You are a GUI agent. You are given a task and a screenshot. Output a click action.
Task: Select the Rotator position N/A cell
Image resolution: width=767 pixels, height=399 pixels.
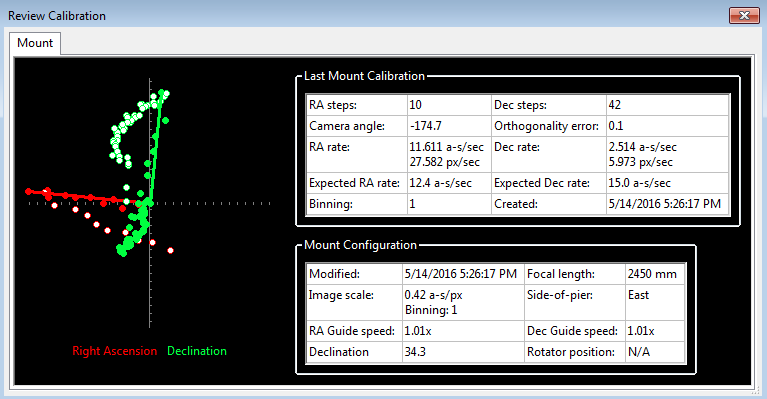click(x=655, y=352)
